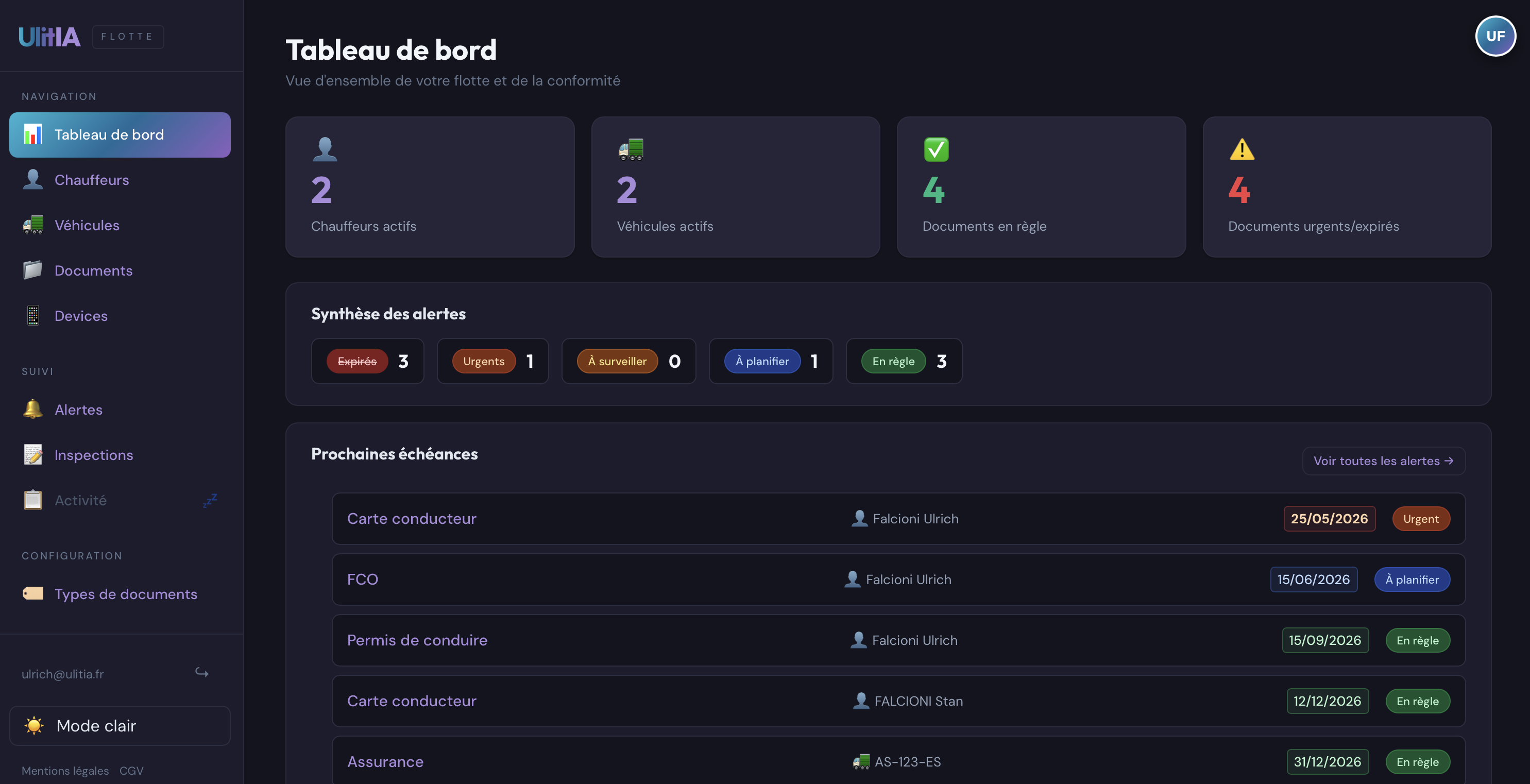The height and width of the screenshot is (784, 1530).
Task: Open the Mentions légales link
Action: pos(65,770)
